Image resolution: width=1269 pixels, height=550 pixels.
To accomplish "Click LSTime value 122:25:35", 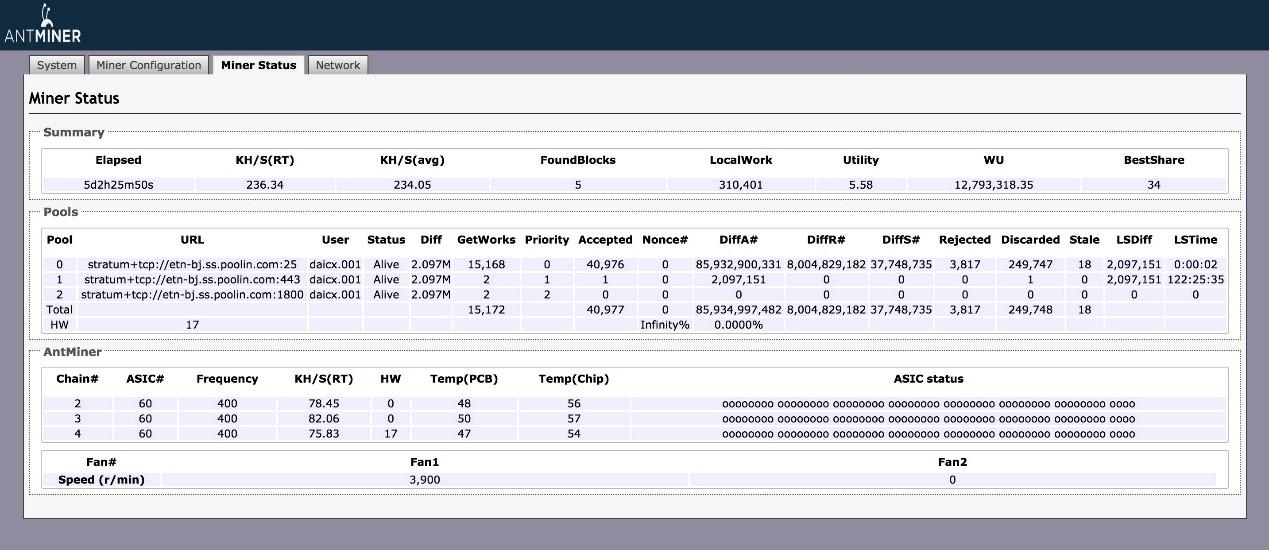I will 1195,280.
